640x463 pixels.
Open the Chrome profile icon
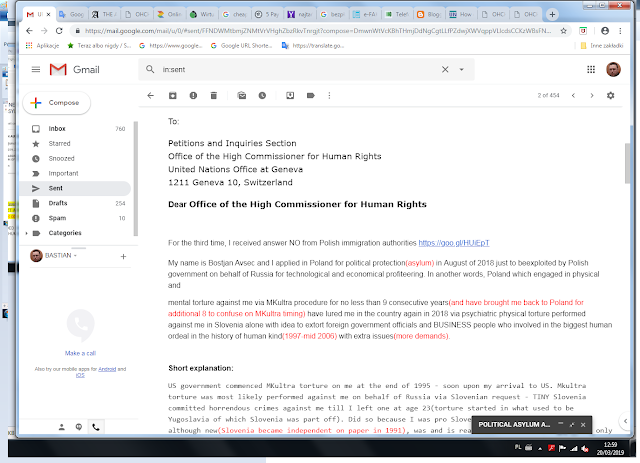point(605,31)
